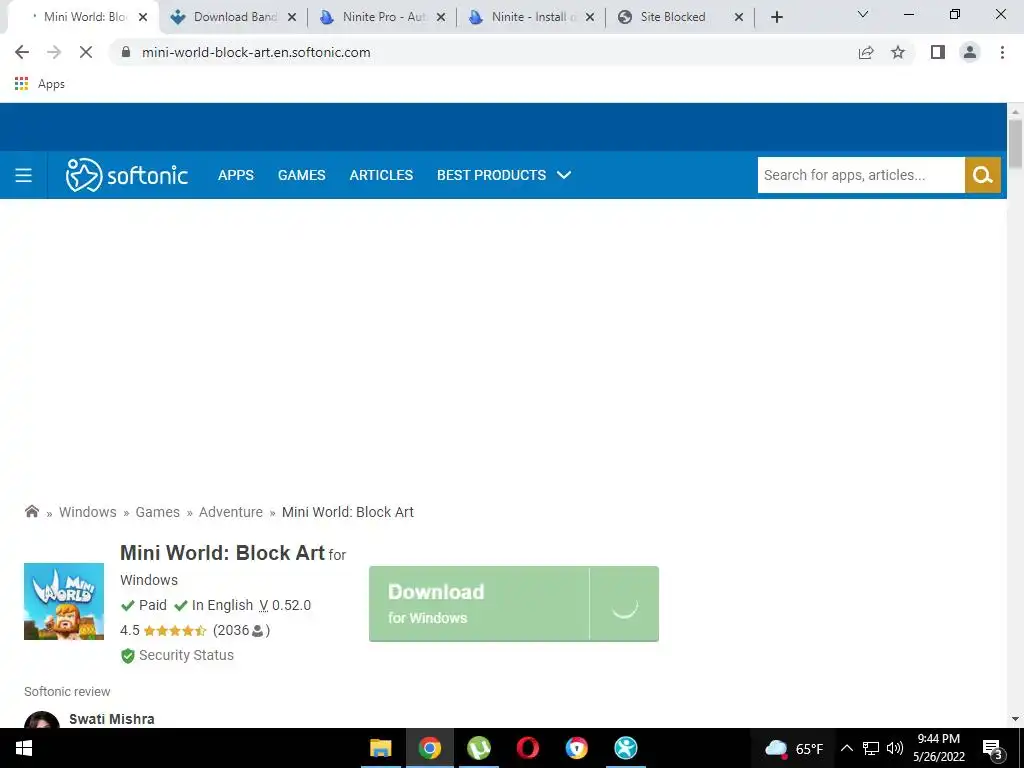Viewport: 1024px width, 768px height.
Task: Open the GAMES menu item
Action: (x=302, y=175)
